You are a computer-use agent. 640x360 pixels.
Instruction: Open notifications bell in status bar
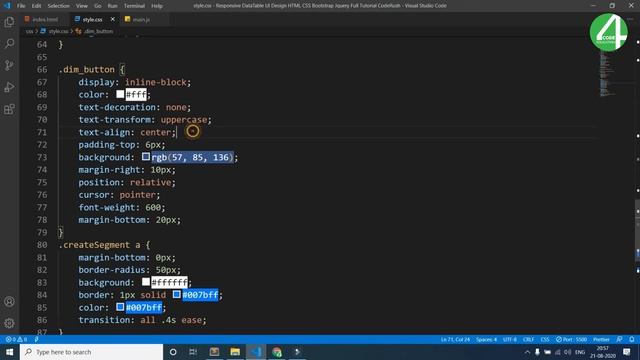click(631, 339)
